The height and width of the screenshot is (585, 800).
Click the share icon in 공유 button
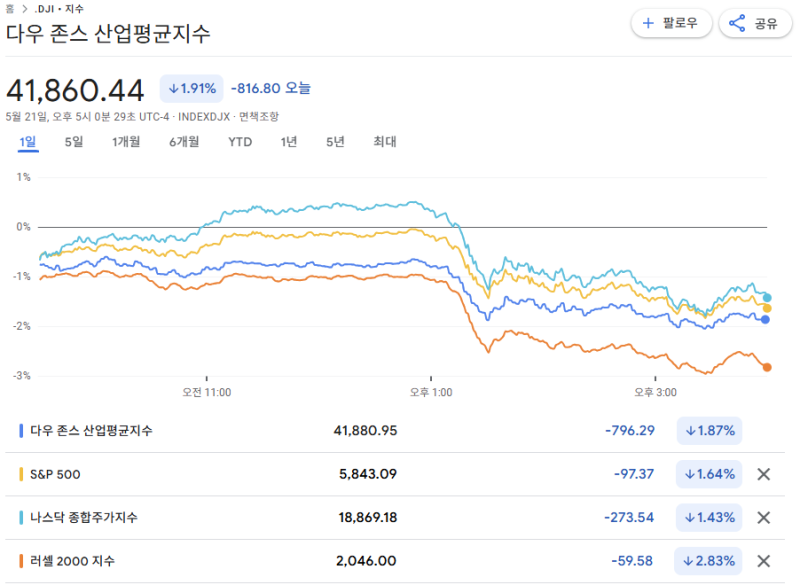[737, 23]
